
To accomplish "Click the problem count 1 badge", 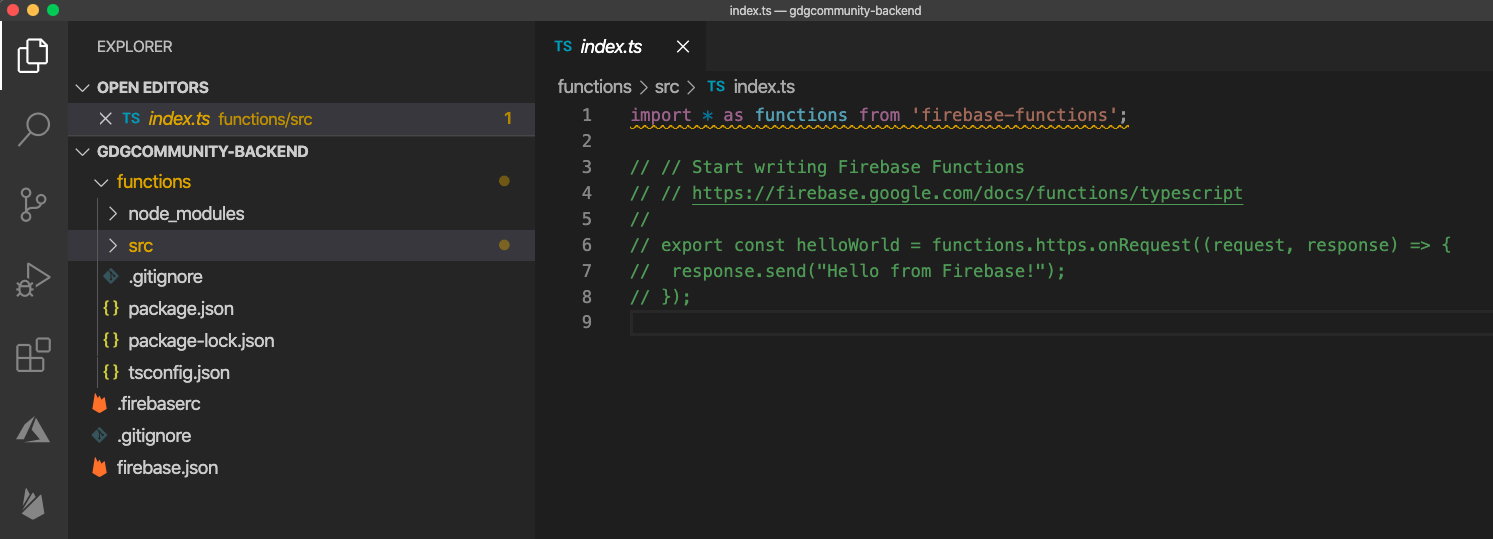I will [x=507, y=119].
